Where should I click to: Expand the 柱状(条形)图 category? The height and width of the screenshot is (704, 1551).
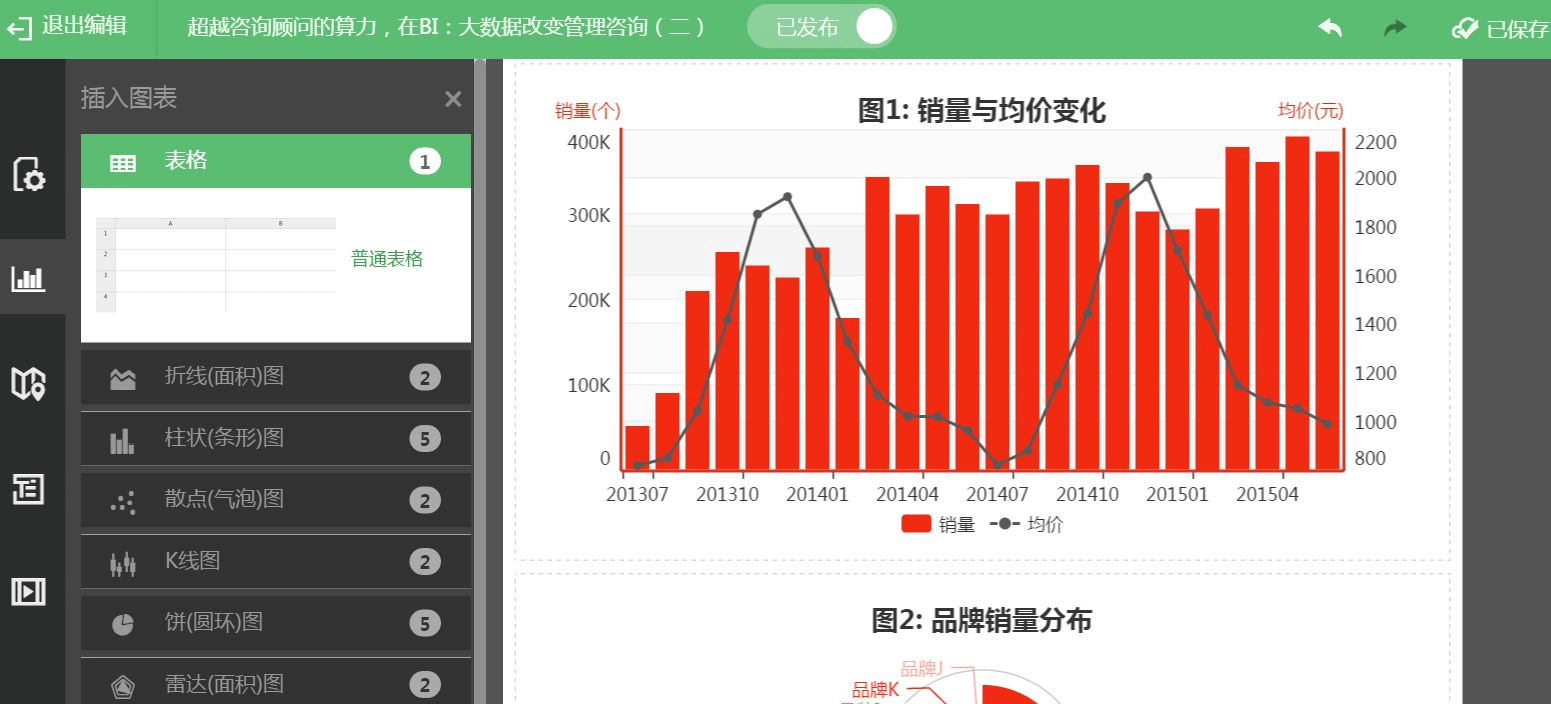[x=276, y=438]
